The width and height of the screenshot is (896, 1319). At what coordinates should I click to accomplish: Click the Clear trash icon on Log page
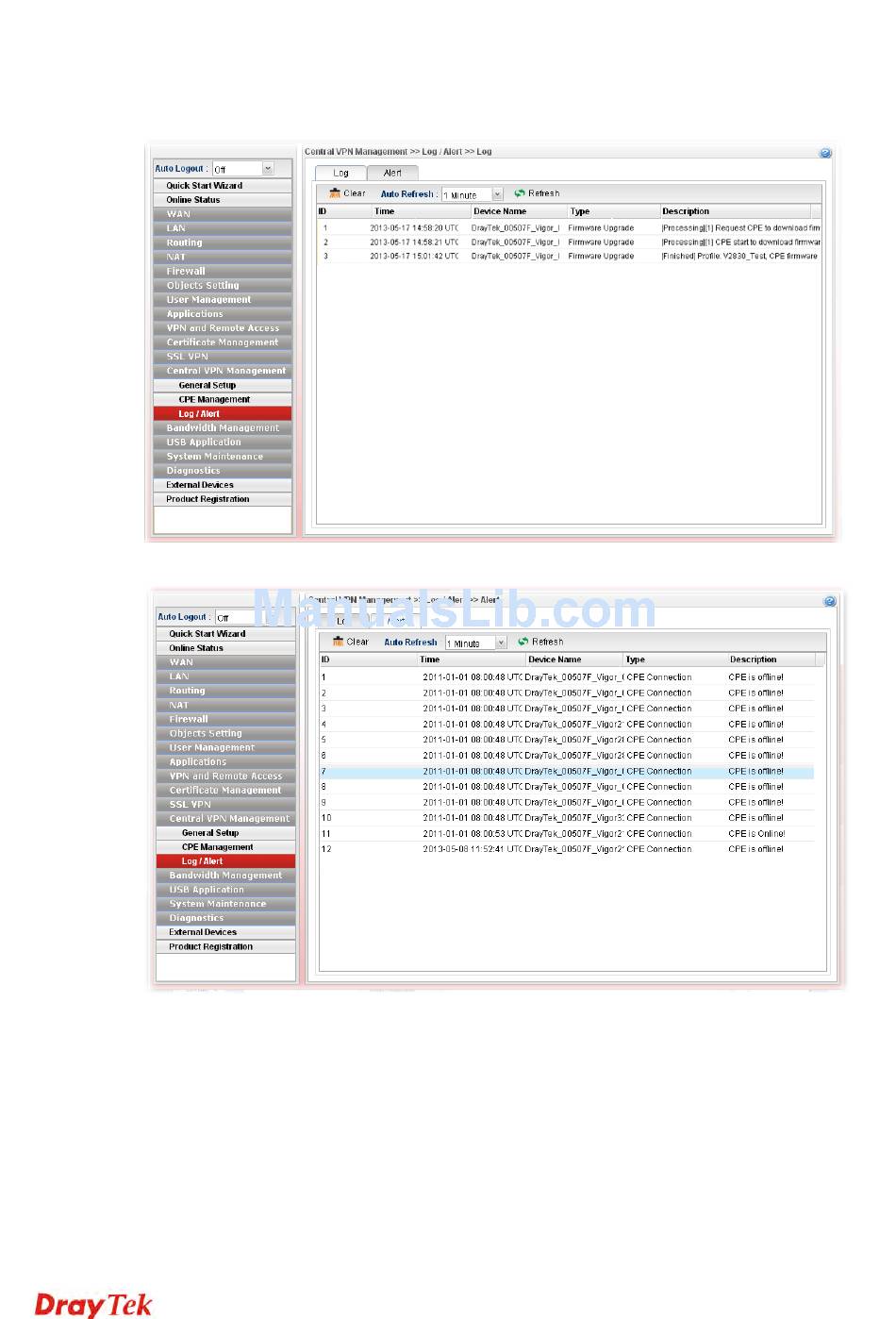coord(335,193)
